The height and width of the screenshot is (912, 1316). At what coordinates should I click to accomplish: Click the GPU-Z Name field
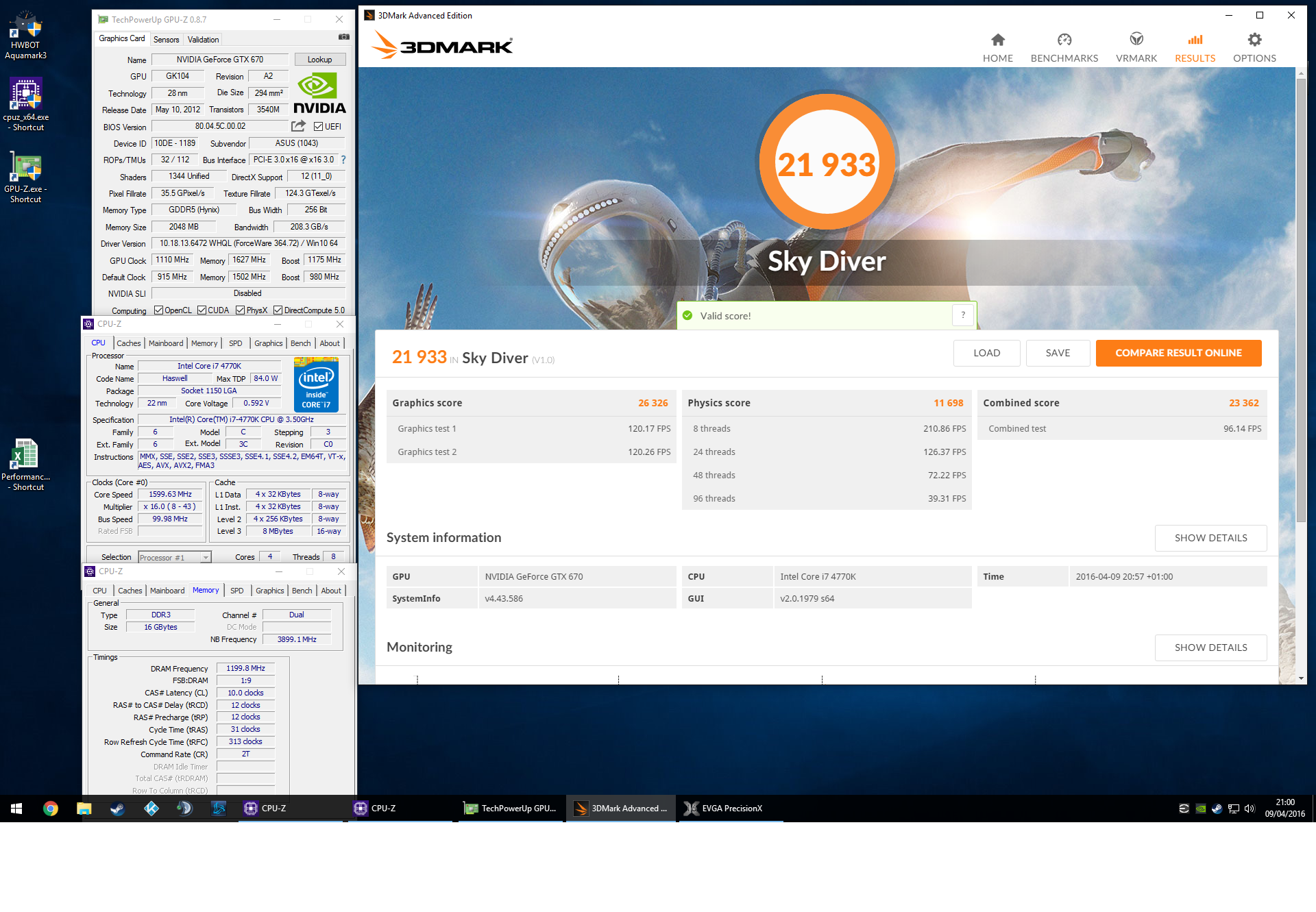[220, 60]
